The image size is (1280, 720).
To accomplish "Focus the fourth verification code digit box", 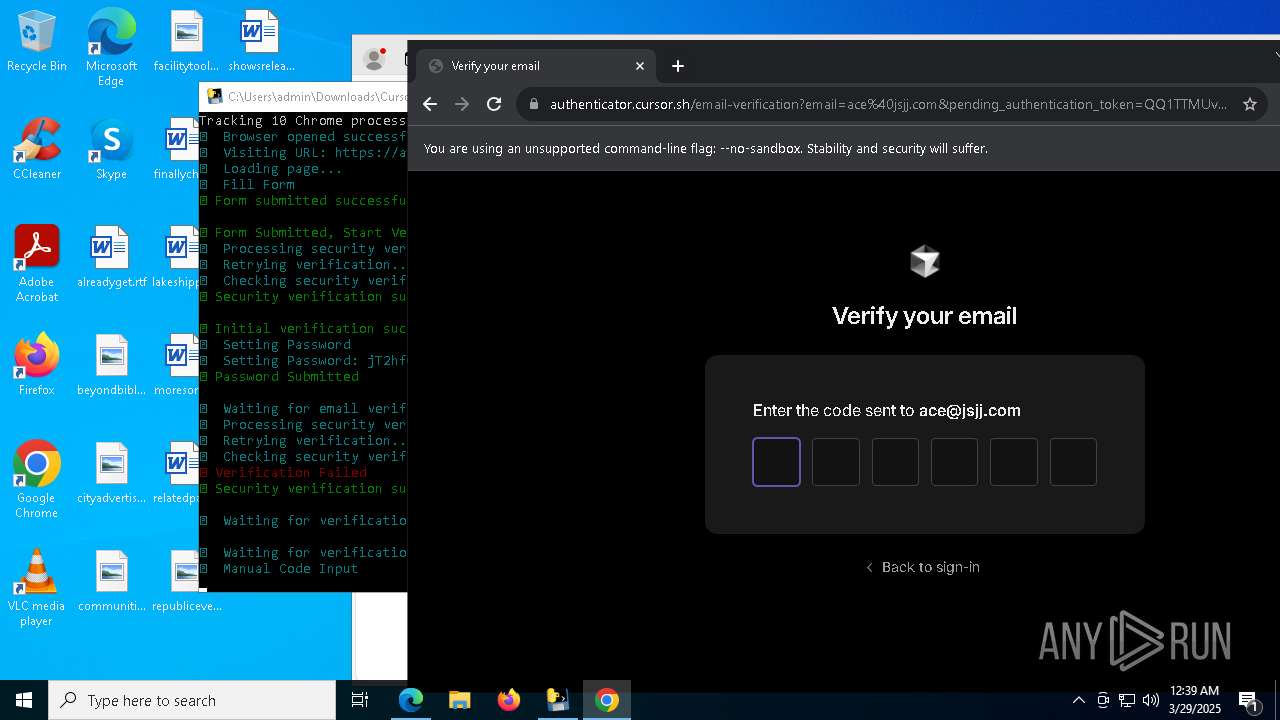I will point(955,462).
